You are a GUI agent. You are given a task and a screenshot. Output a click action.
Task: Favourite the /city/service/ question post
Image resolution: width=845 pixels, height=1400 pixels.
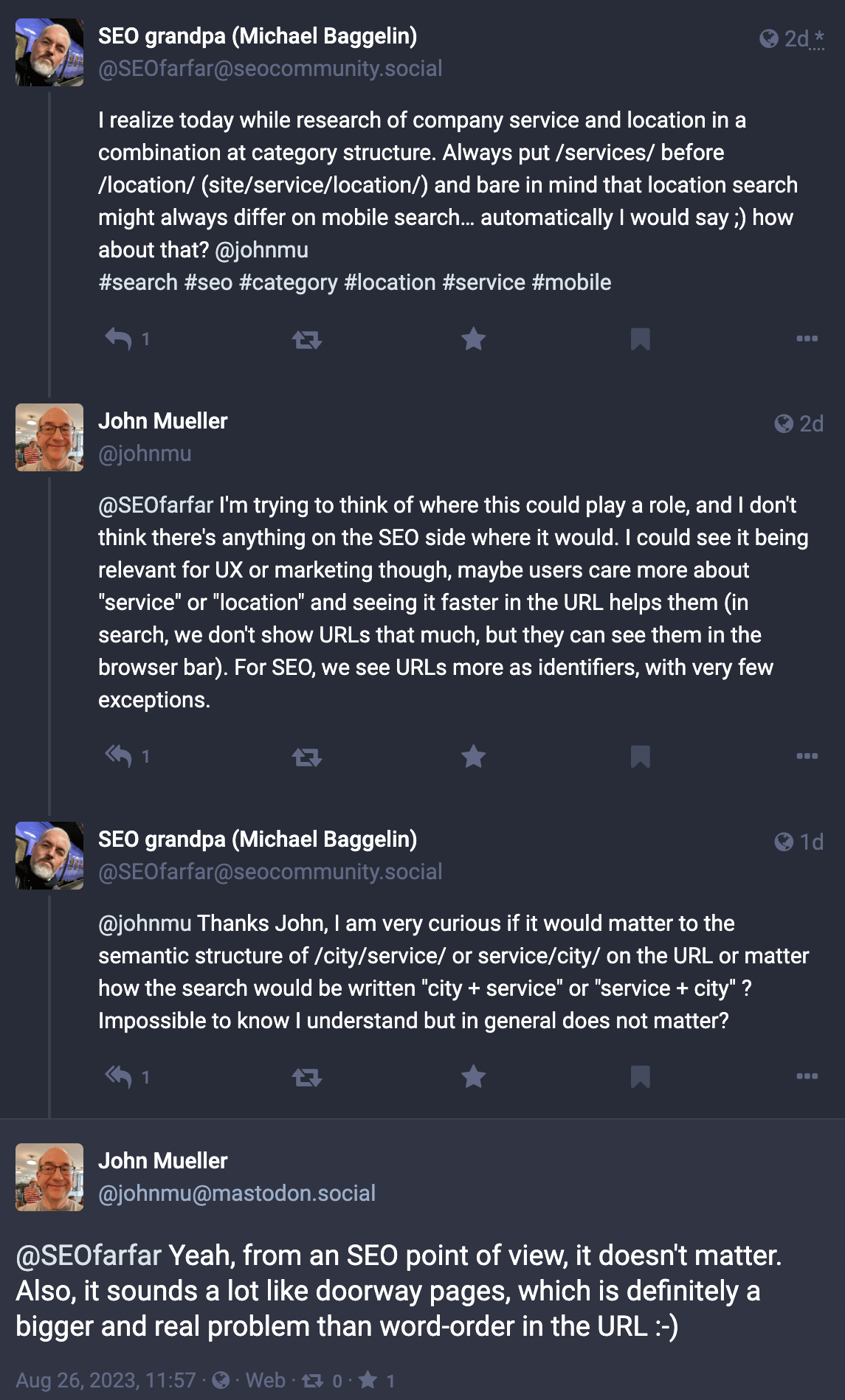473,1077
